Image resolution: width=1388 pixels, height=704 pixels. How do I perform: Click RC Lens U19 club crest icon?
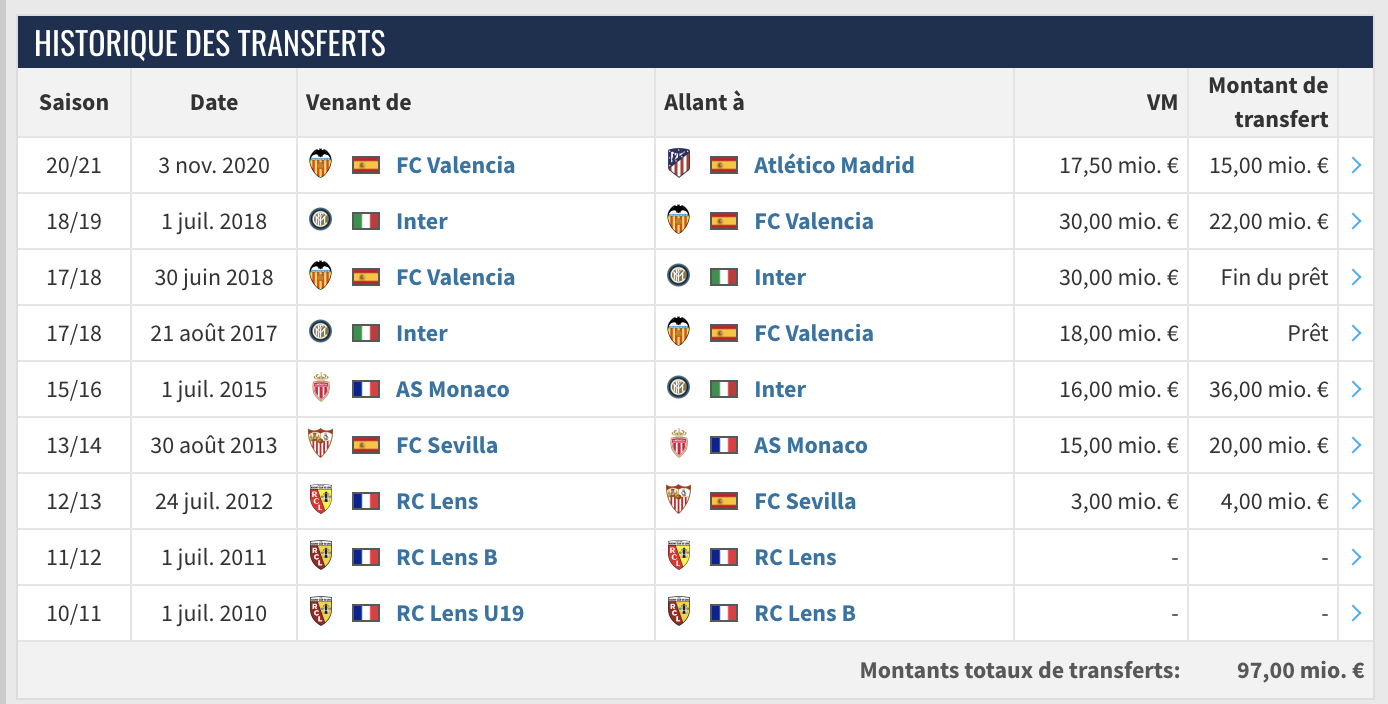321,613
